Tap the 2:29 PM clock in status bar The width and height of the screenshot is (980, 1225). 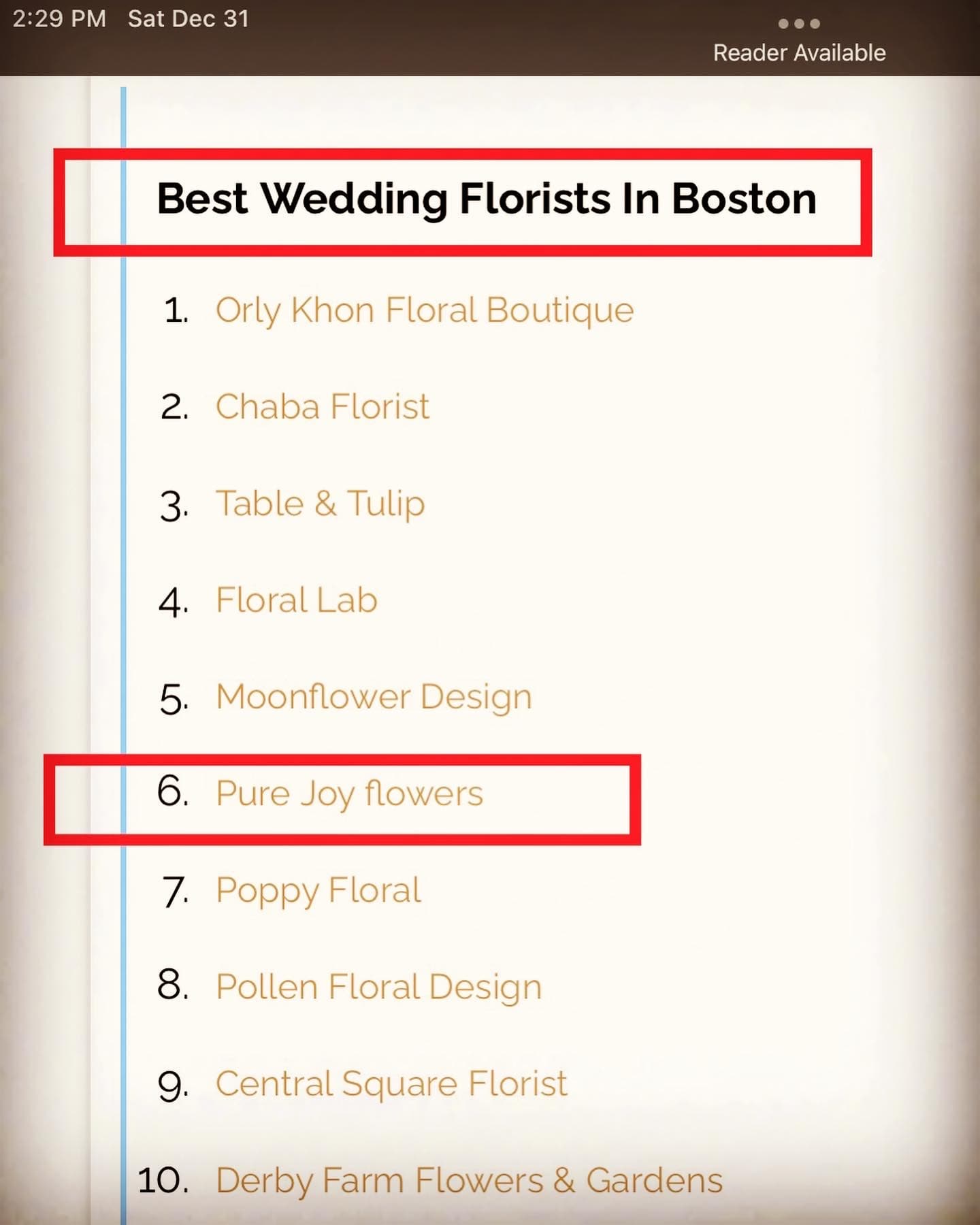pyautogui.click(x=59, y=18)
